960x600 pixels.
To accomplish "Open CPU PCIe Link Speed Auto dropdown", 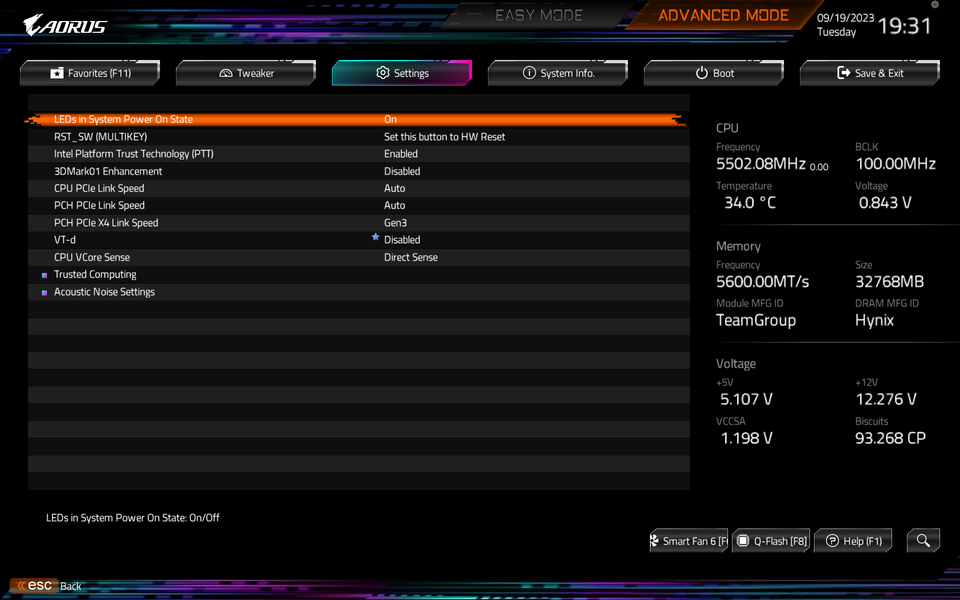I will [395, 188].
